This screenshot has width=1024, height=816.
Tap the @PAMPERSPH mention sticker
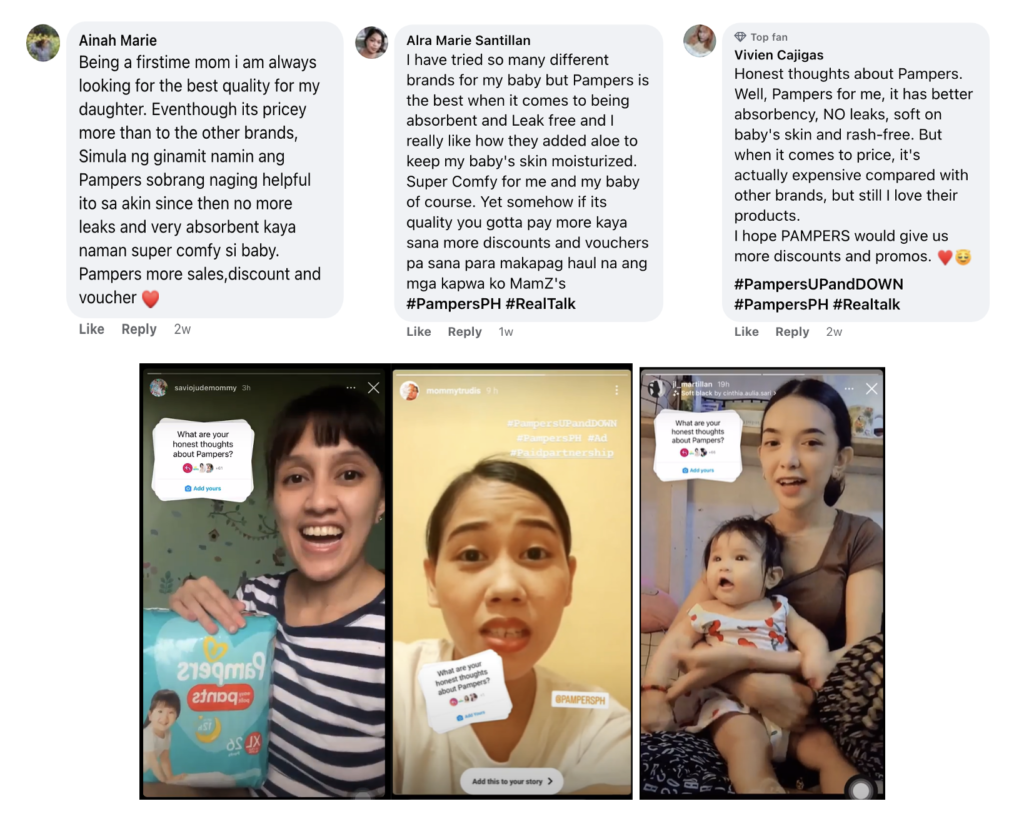pyautogui.click(x=580, y=699)
